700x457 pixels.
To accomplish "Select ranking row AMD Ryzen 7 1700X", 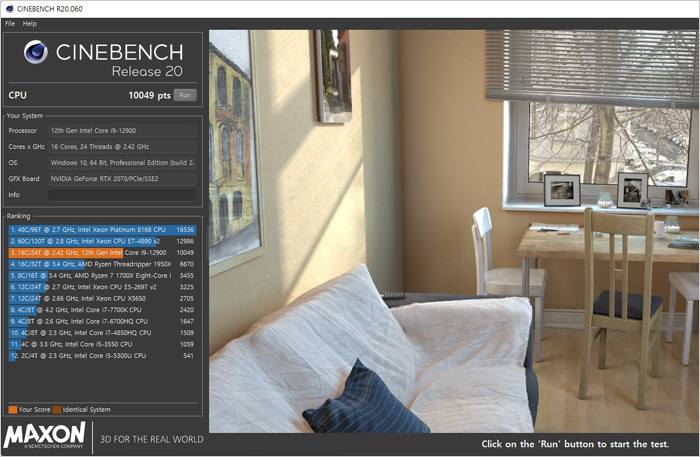I will click(102, 275).
